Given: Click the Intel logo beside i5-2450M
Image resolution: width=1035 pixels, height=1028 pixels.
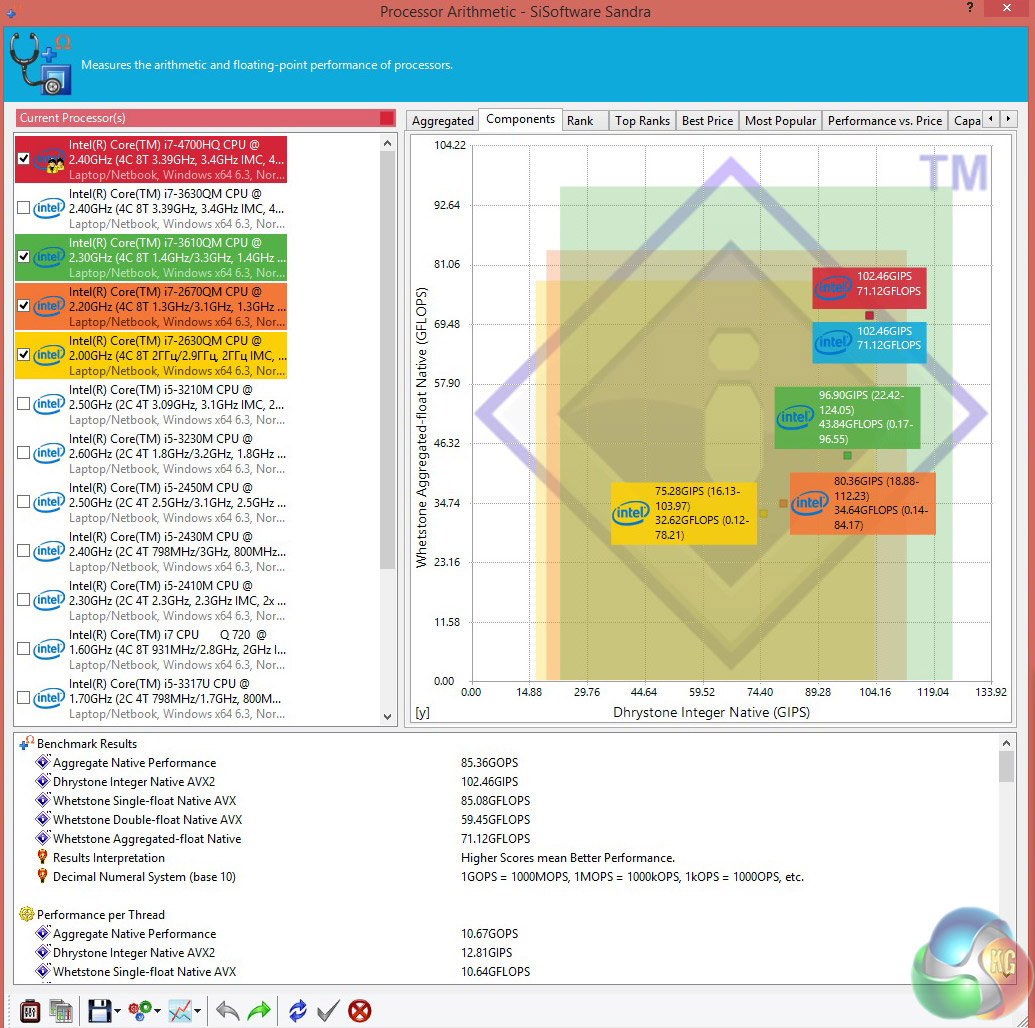Looking at the screenshot, I should tap(49, 502).
